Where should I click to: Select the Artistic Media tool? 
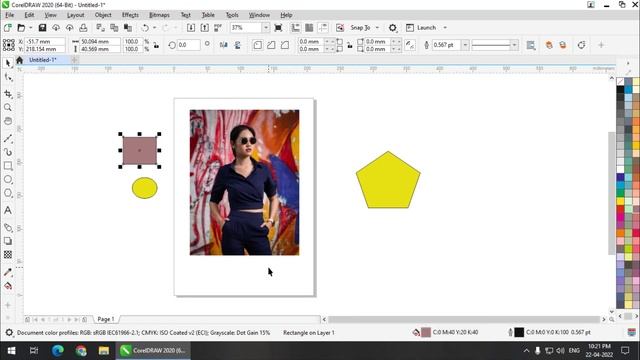[8, 152]
